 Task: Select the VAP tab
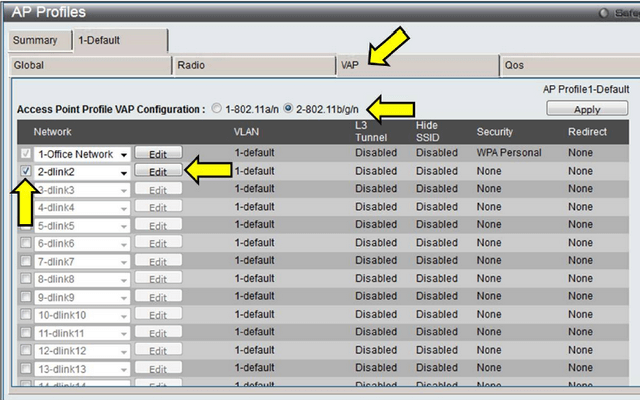(x=415, y=65)
